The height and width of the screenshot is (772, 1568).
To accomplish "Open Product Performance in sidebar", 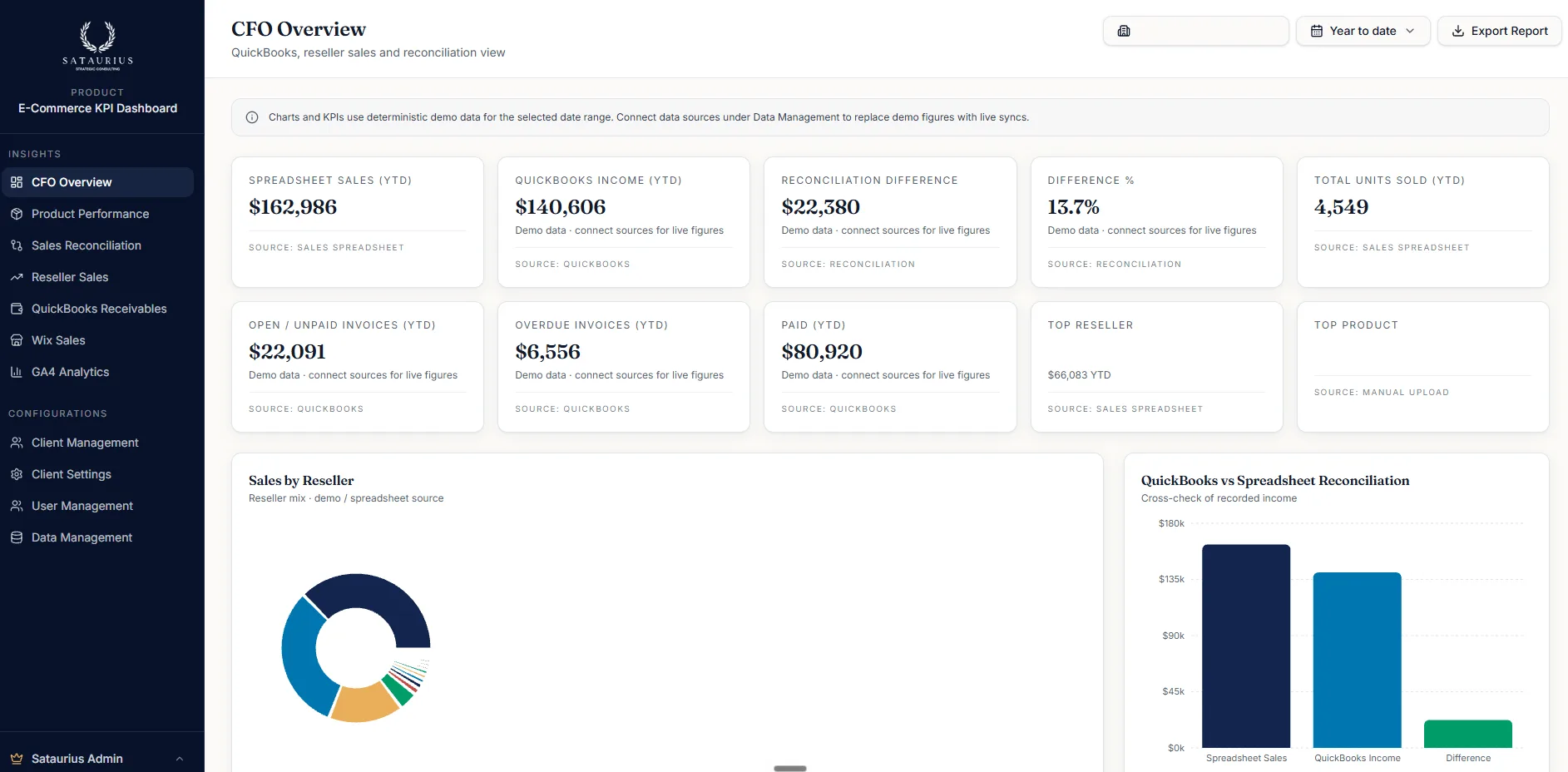I will point(97,214).
